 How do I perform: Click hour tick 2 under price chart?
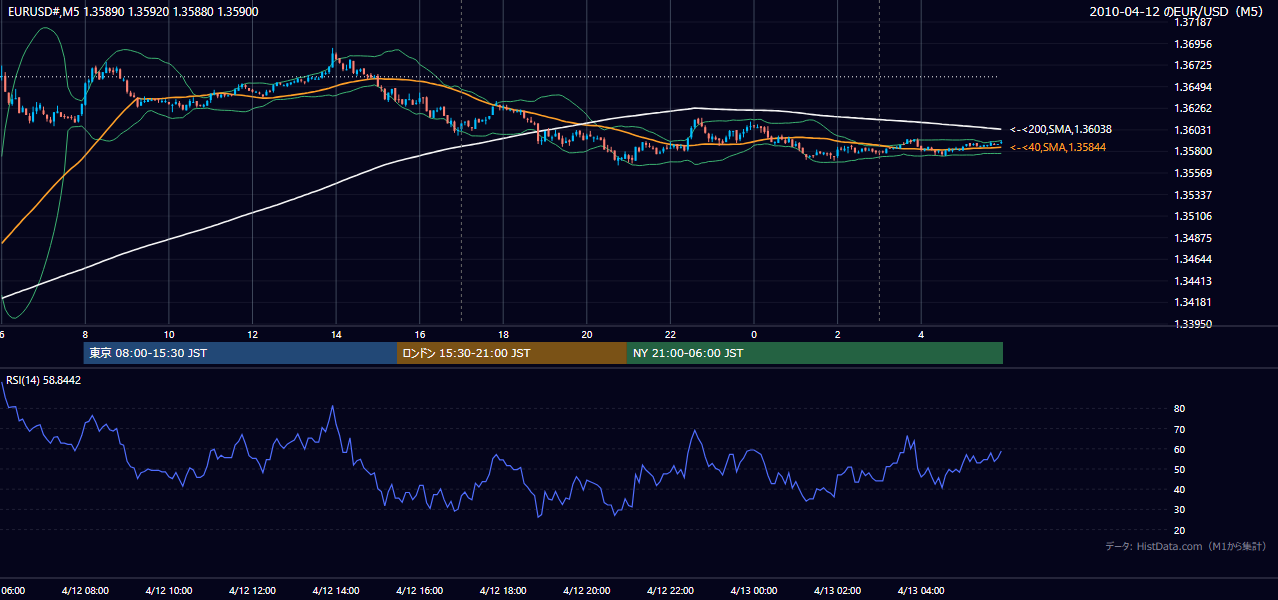[838, 335]
